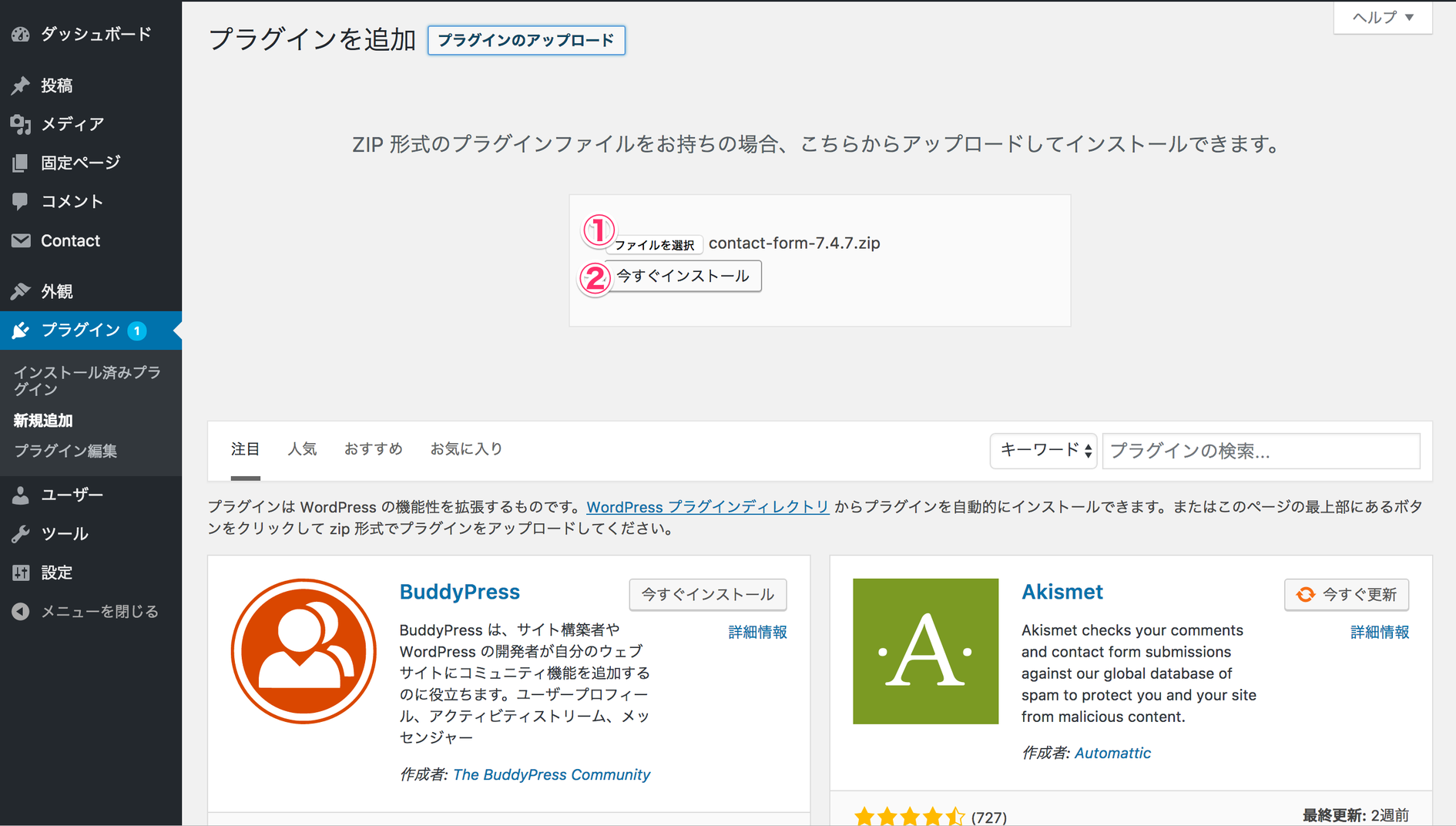Click 今すぐ更新 for Akismet

1347,594
